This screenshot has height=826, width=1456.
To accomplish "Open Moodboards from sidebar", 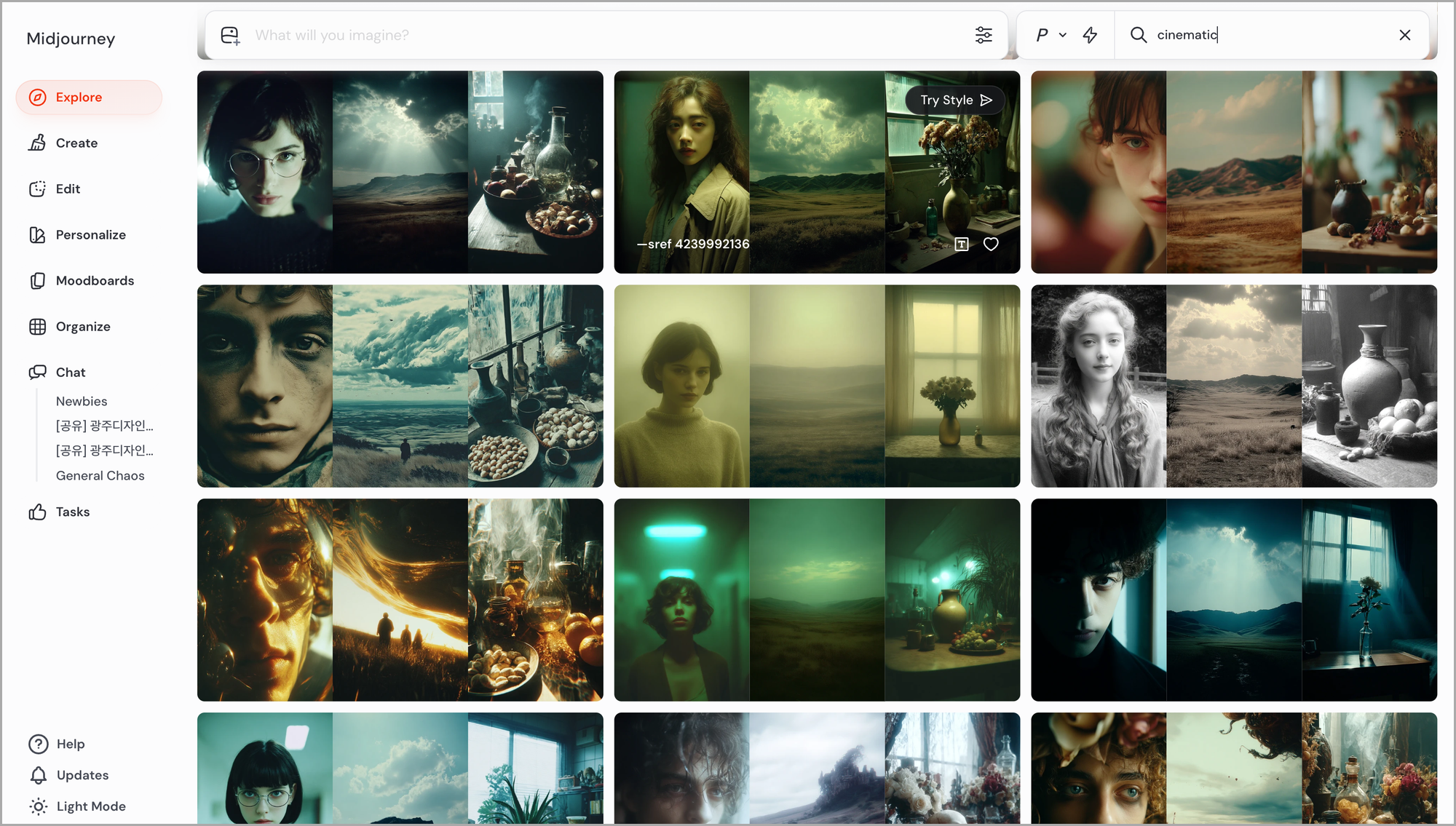I will [95, 281].
